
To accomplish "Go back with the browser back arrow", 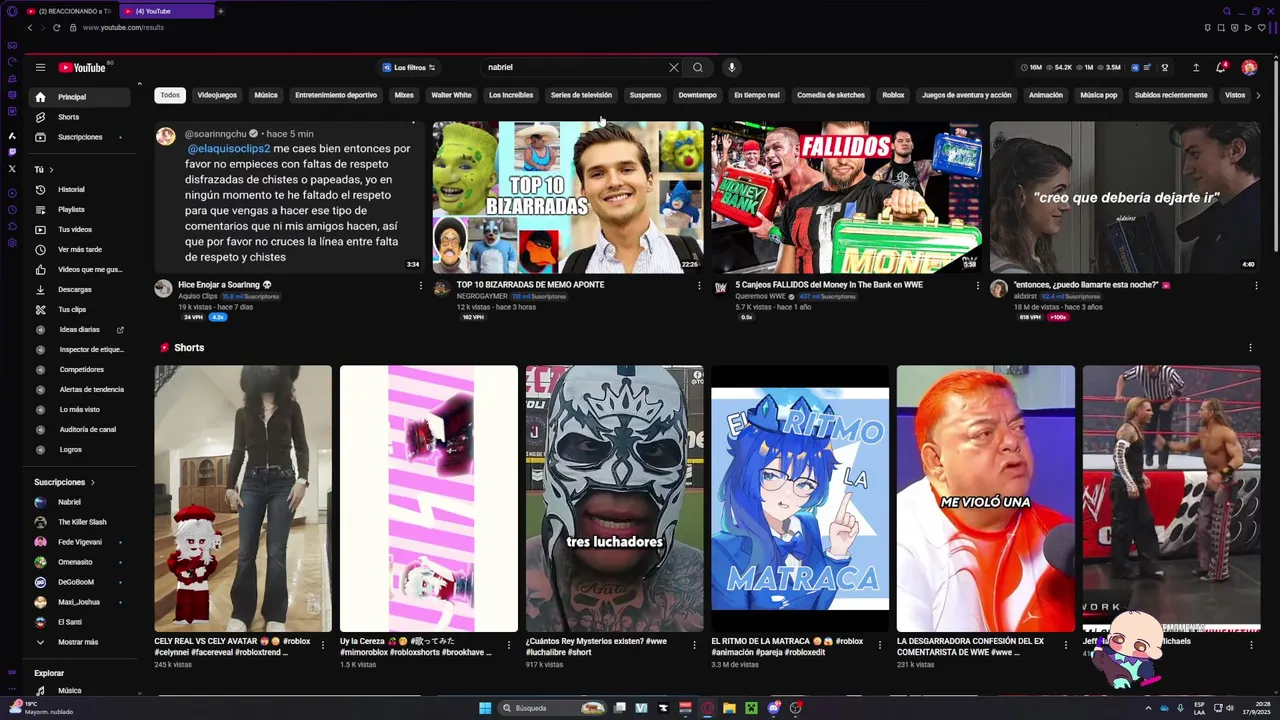I will [x=29, y=27].
